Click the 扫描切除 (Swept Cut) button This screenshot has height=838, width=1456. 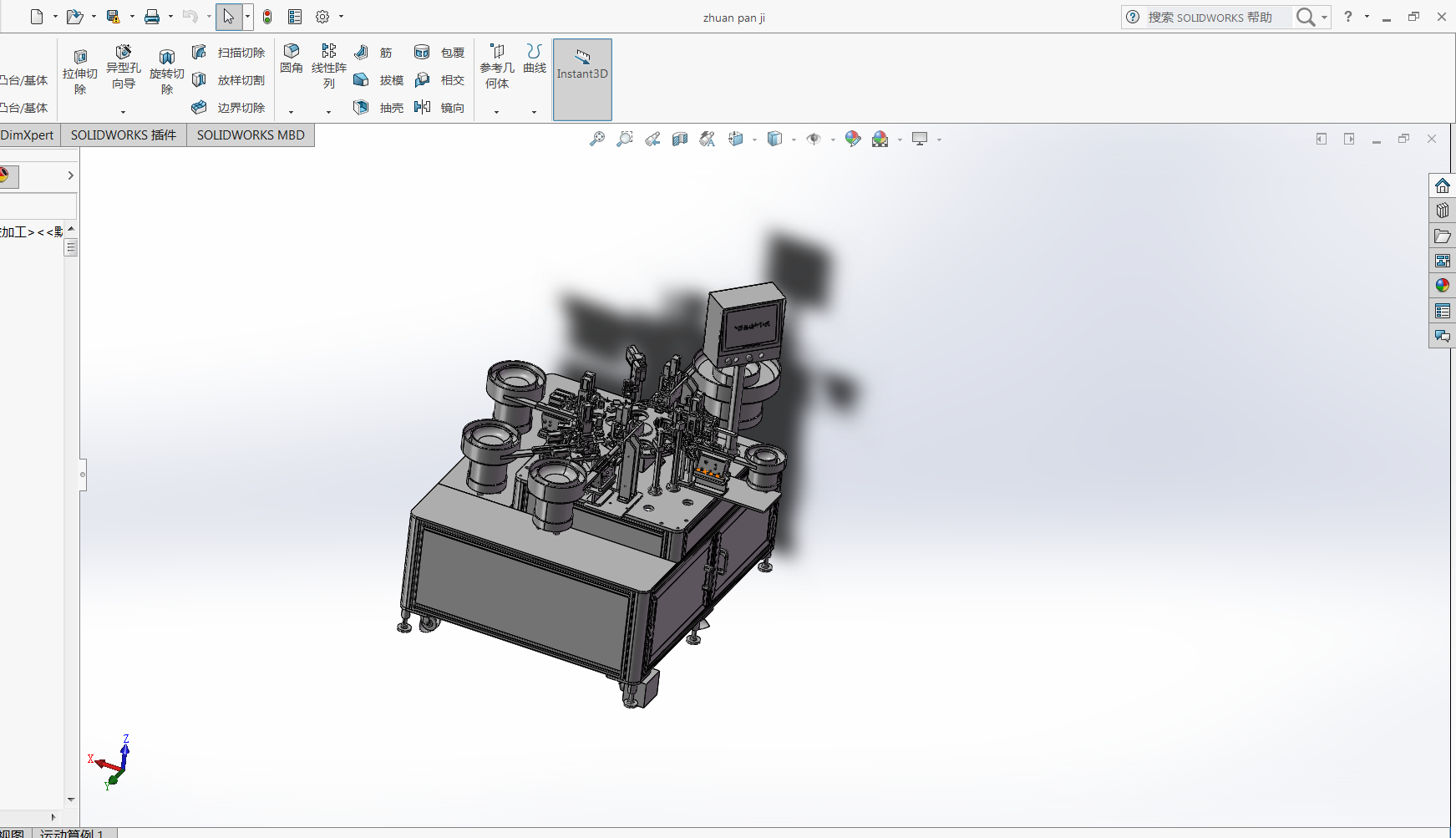click(229, 53)
